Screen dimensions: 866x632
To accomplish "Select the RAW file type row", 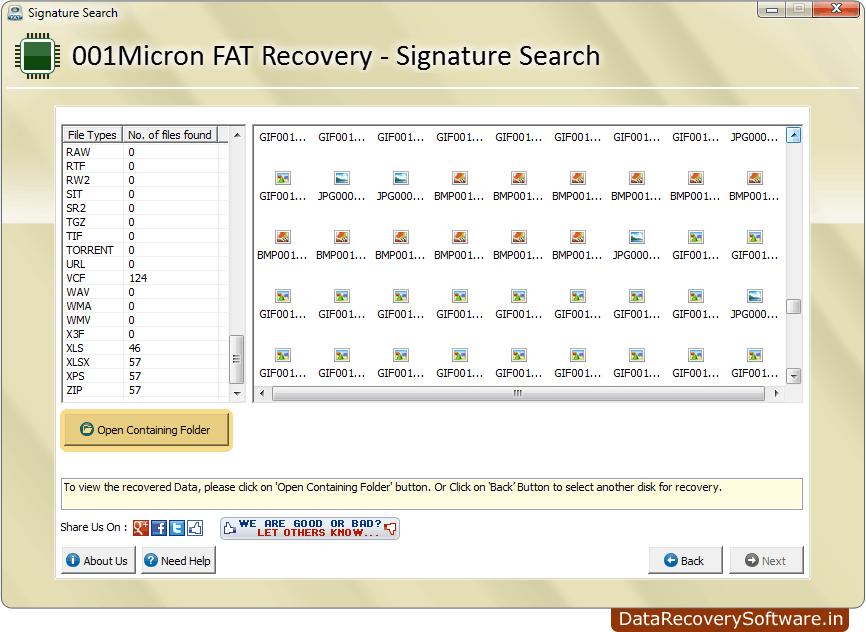I will coord(145,152).
